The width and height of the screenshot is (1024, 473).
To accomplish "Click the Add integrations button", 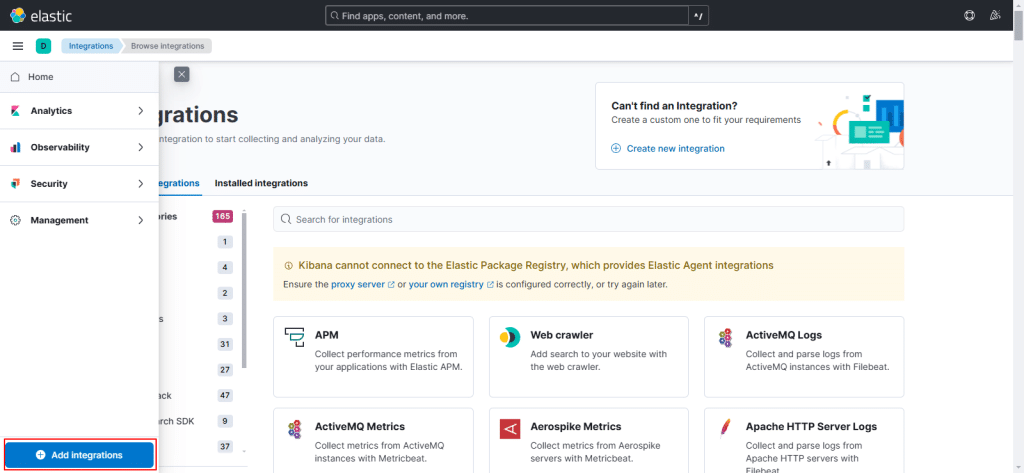I will pos(79,455).
